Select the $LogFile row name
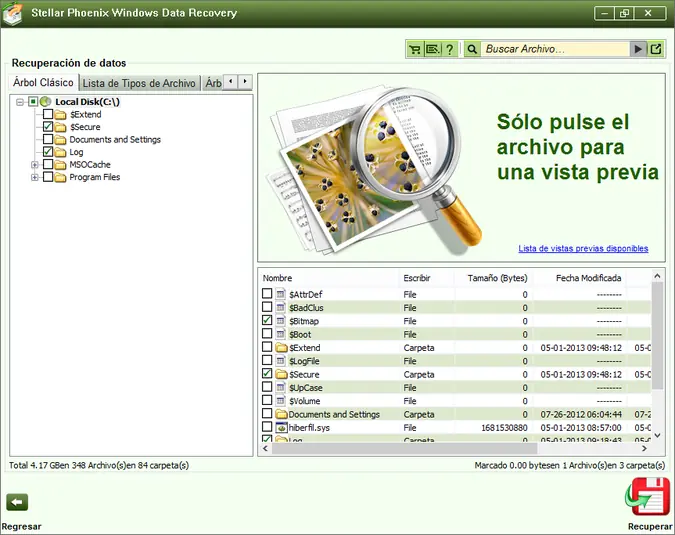675x535 pixels. (304, 361)
